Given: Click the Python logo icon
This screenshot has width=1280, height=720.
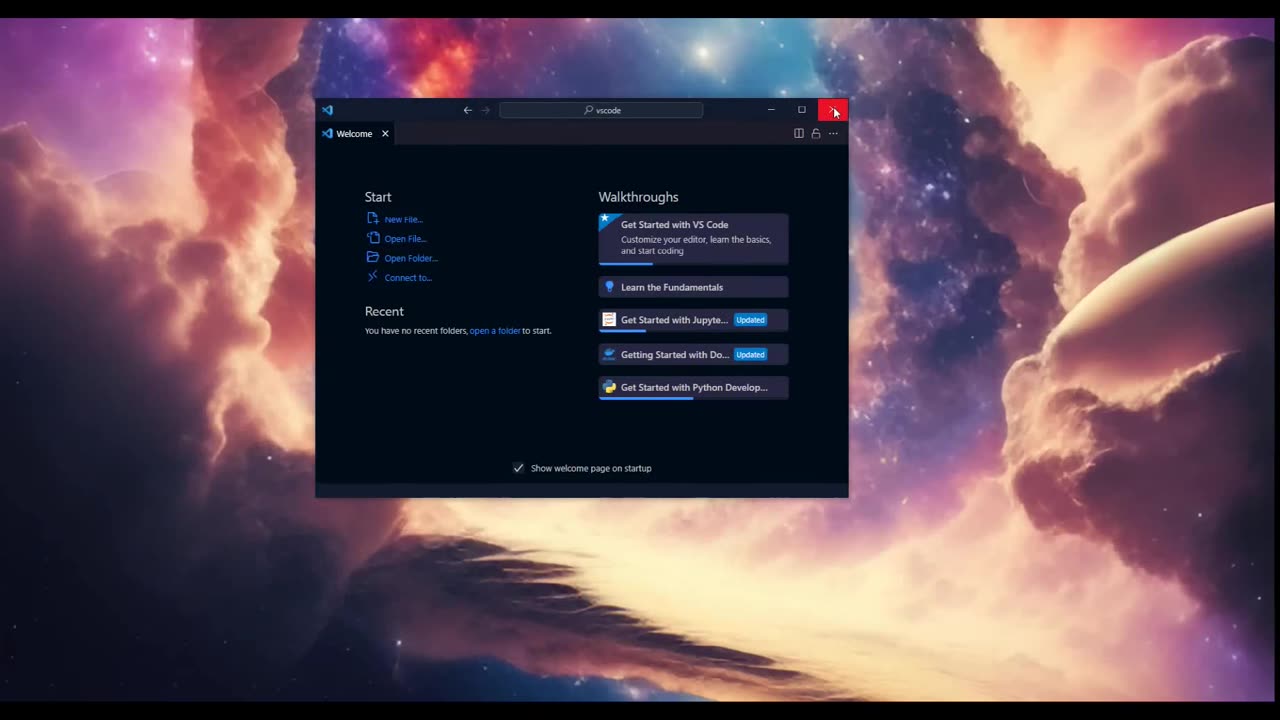Looking at the screenshot, I should click(x=609, y=387).
